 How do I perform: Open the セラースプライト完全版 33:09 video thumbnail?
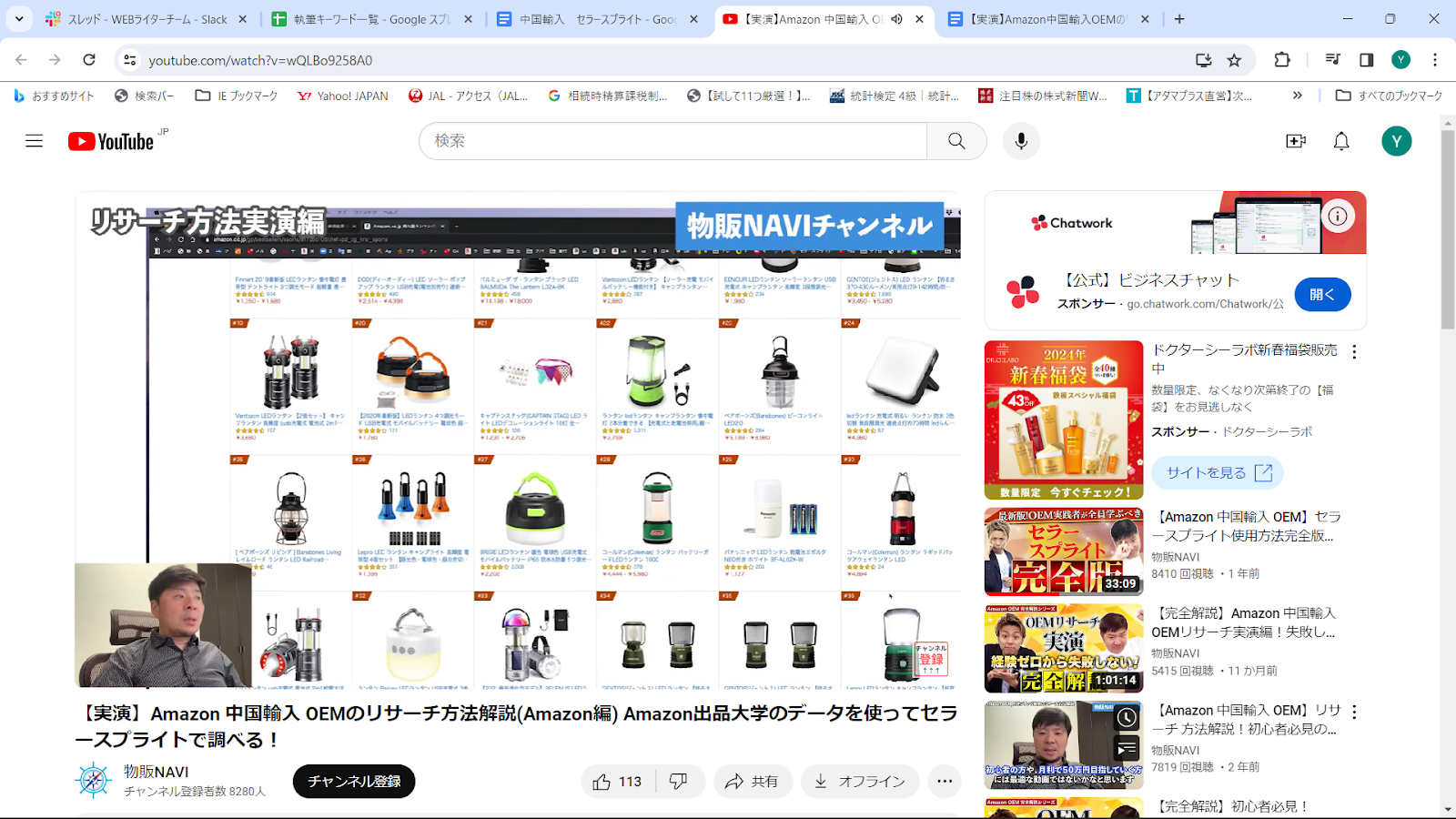[x=1064, y=551]
